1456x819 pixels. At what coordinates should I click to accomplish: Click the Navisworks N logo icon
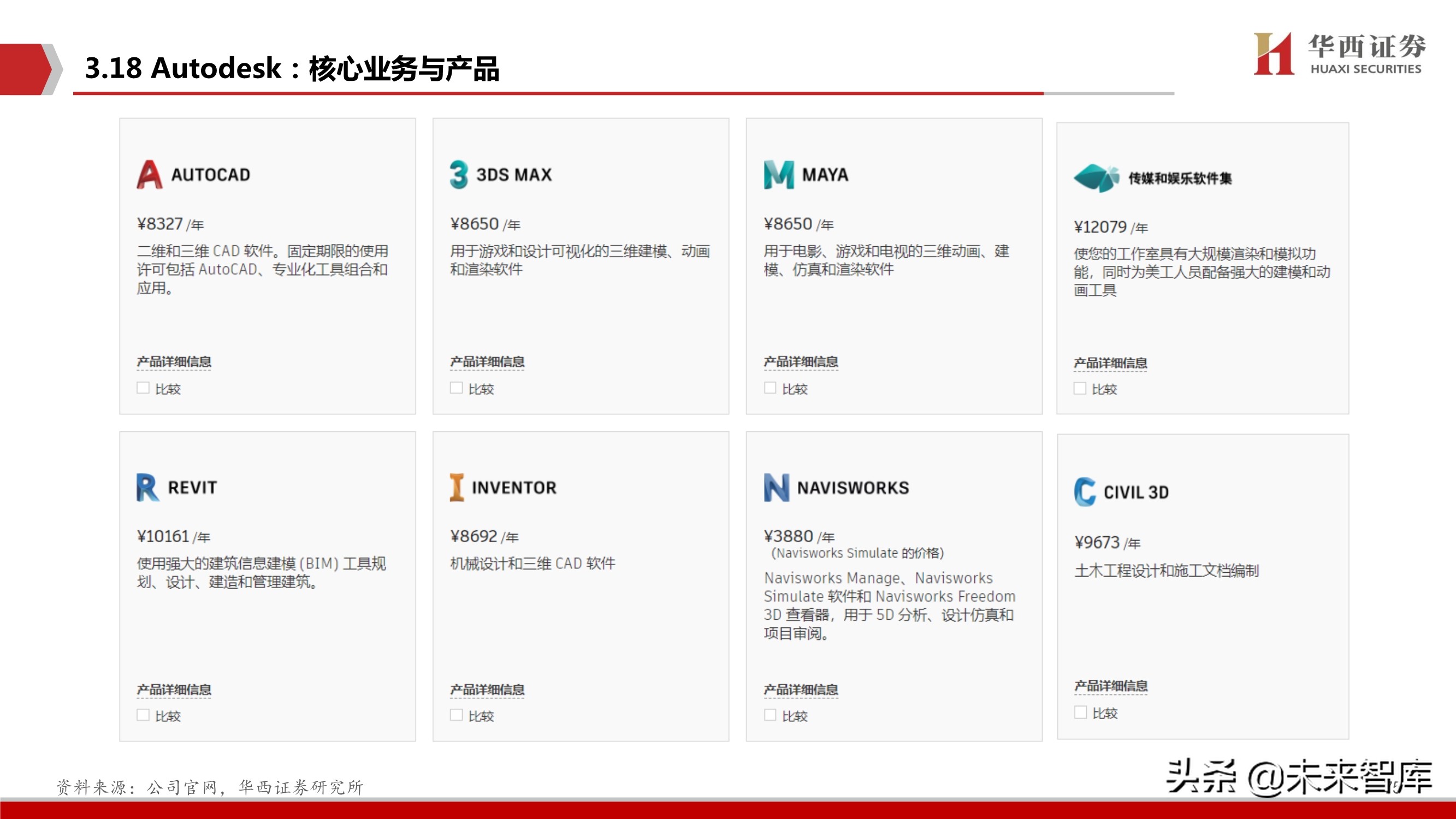(x=776, y=487)
